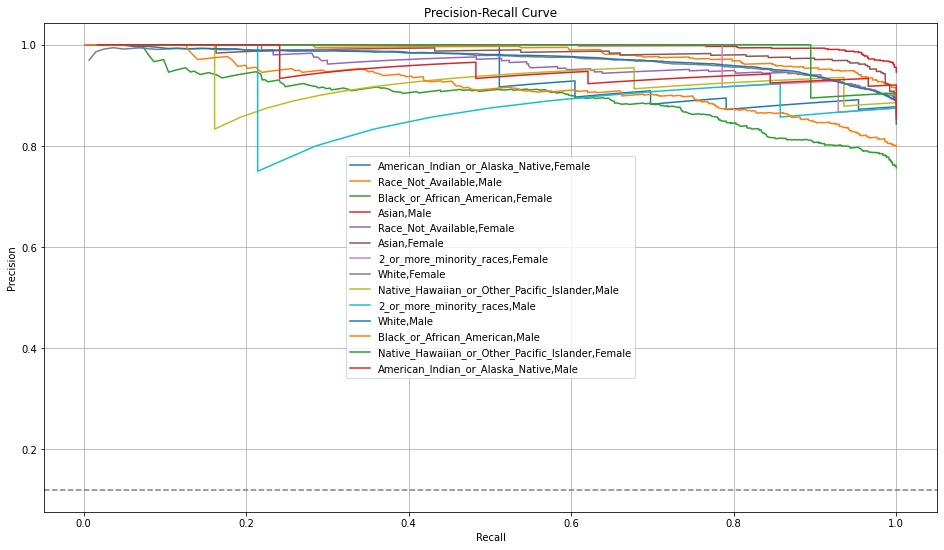Click the brown legend line for Asian,Female
Viewport: 944px width, 550px height.
[x=361, y=244]
